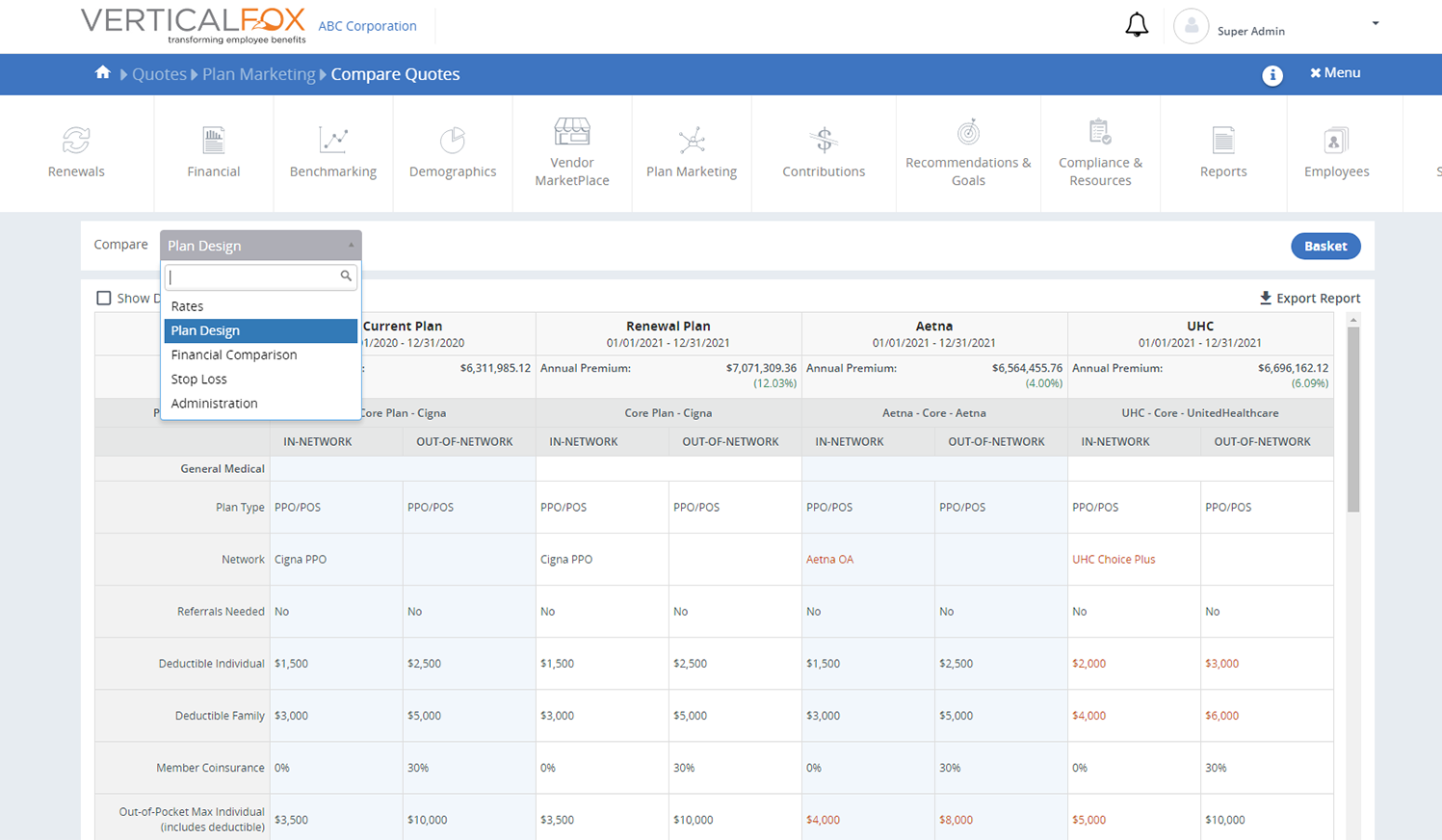Screen dimensions: 1442x840
Task: Open the notifications bell
Action: [x=1137, y=25]
